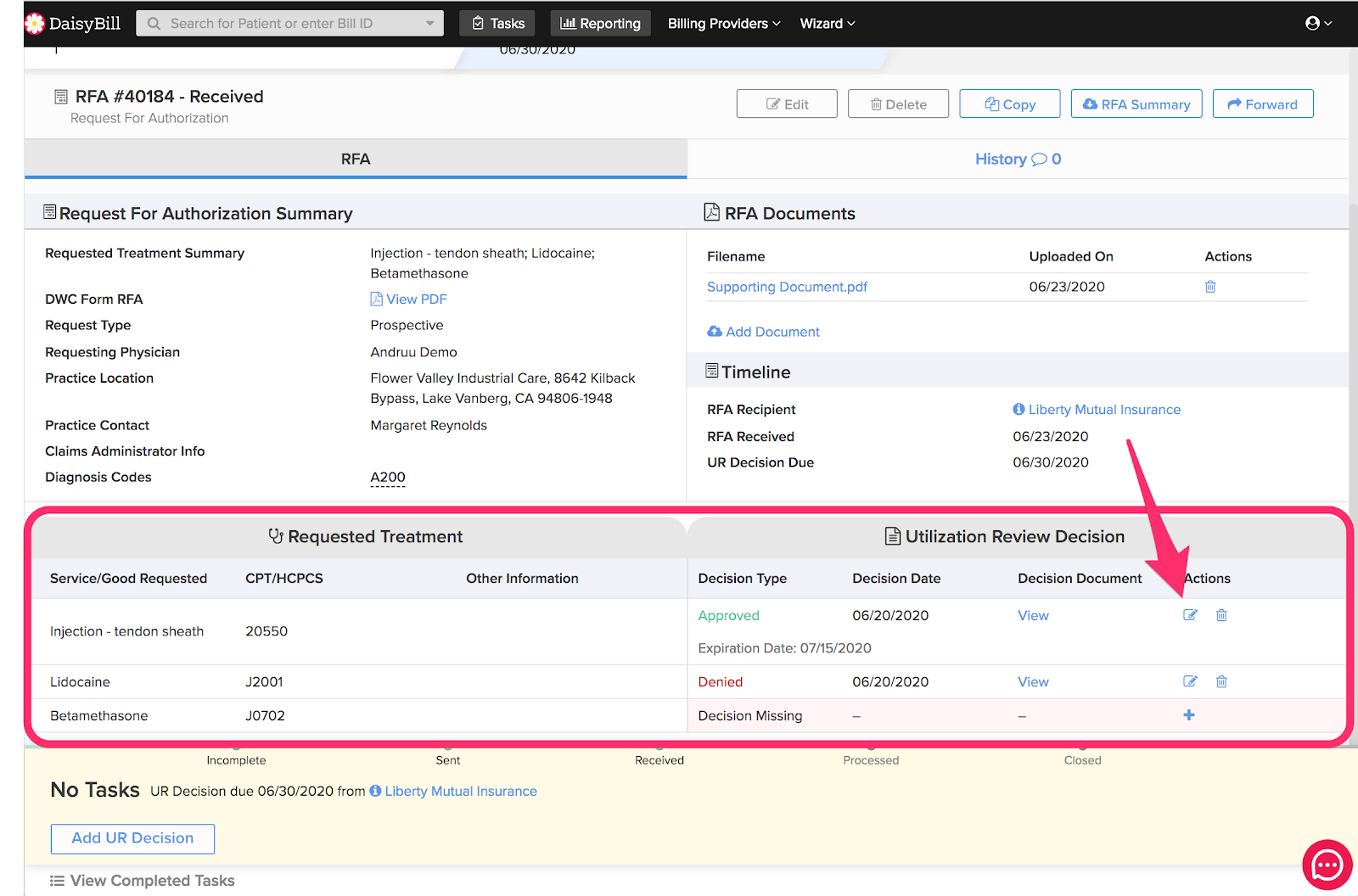Viewport: 1358px width, 896px height.
Task: Open the RFA Summary
Action: point(1136,104)
